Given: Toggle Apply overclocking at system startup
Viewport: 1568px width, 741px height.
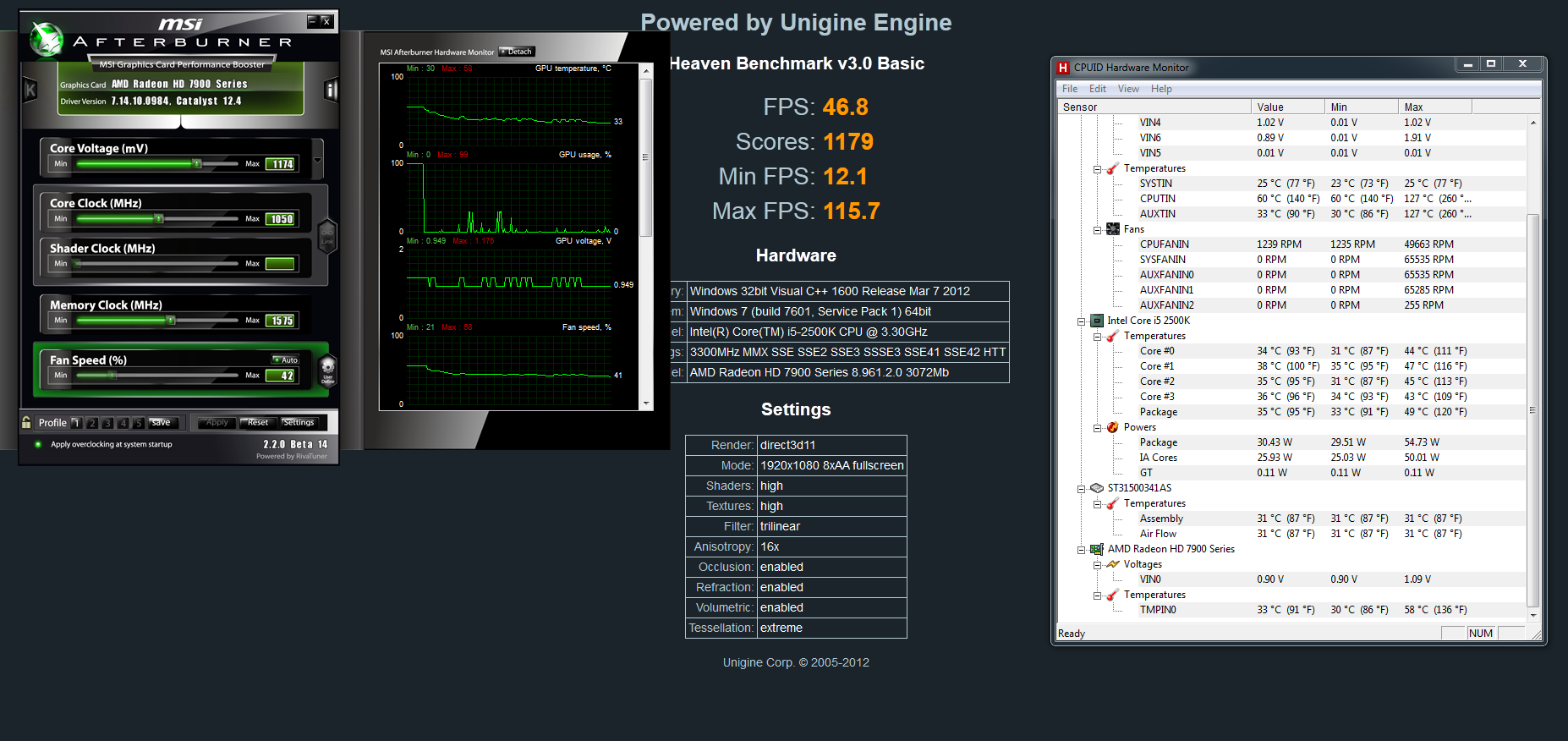Looking at the screenshot, I should pyautogui.click(x=38, y=444).
